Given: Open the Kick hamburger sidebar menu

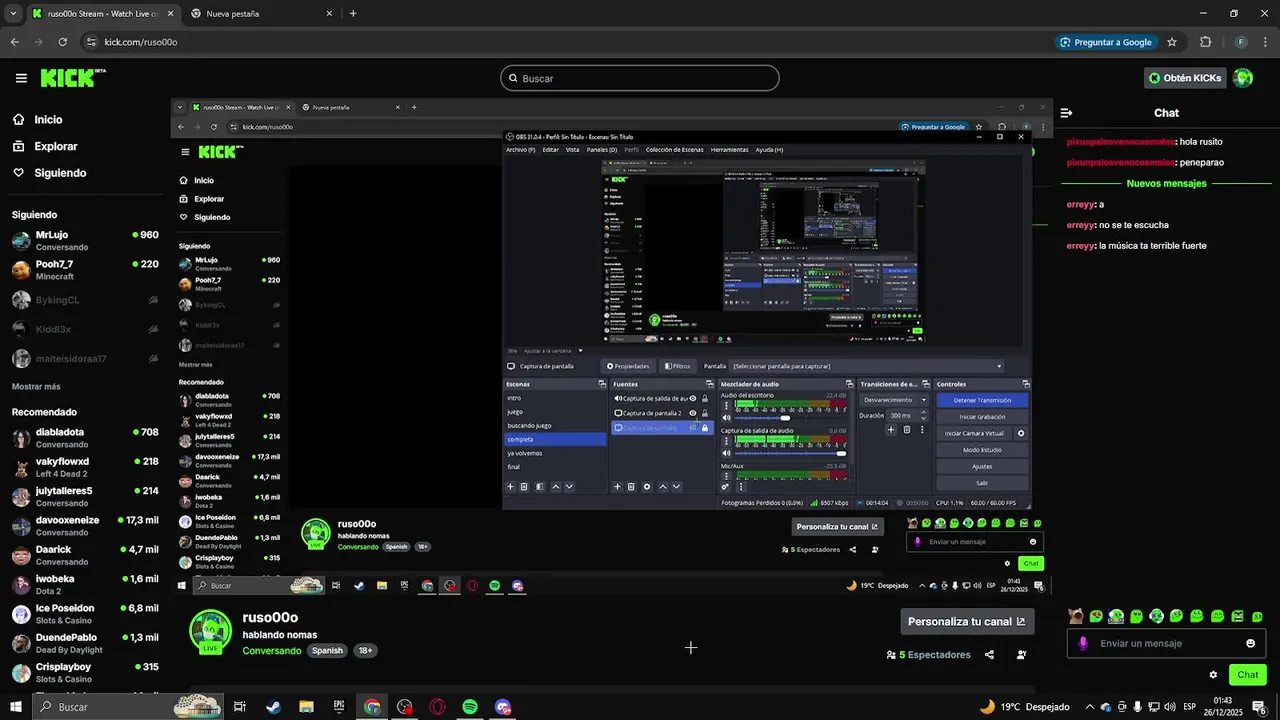Looking at the screenshot, I should pyautogui.click(x=21, y=78).
